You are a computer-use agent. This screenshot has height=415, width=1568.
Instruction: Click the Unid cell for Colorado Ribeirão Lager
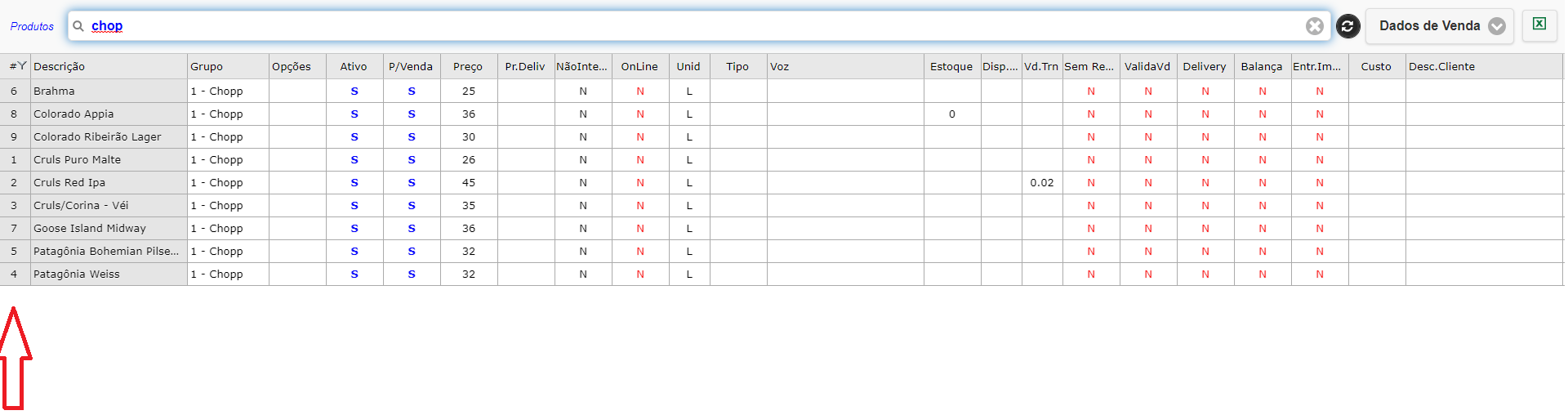pos(689,137)
